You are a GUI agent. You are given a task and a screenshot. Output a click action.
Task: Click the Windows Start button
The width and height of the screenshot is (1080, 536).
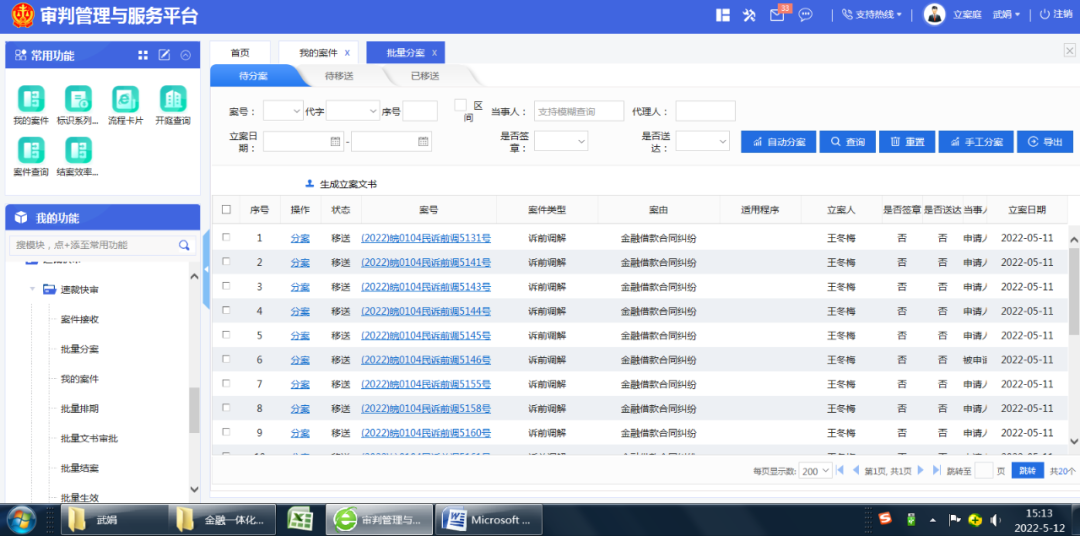pos(21,519)
